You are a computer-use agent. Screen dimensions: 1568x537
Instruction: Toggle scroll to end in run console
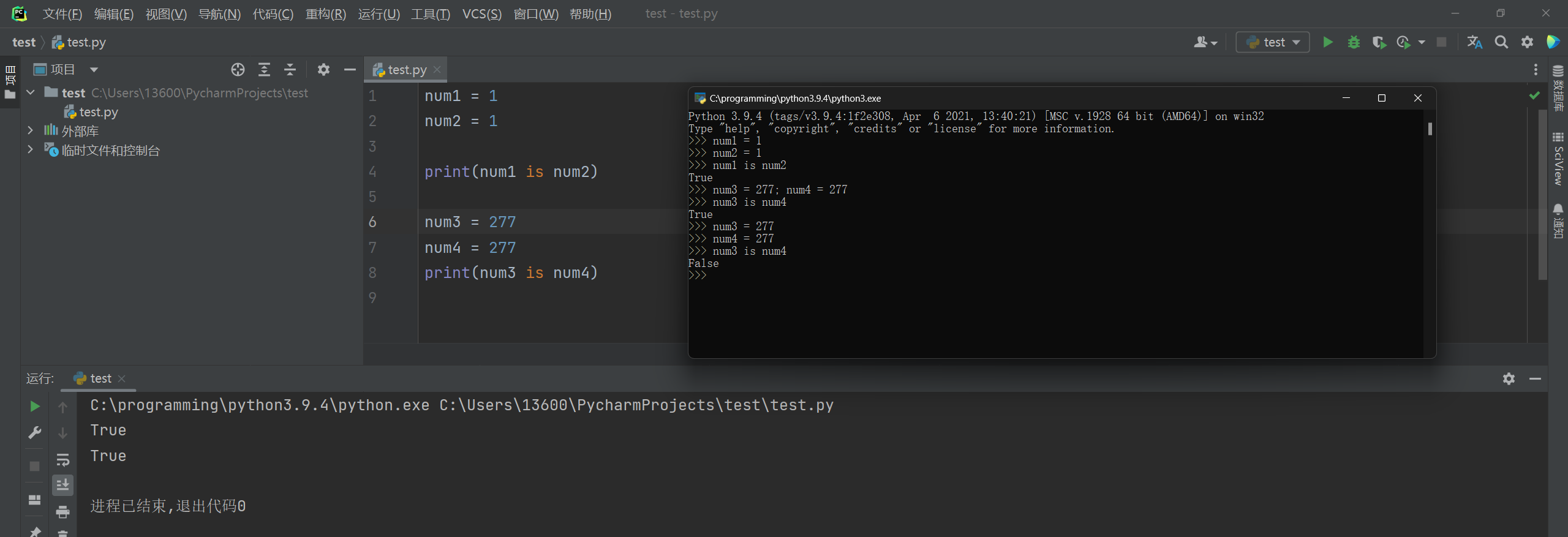pyautogui.click(x=62, y=485)
